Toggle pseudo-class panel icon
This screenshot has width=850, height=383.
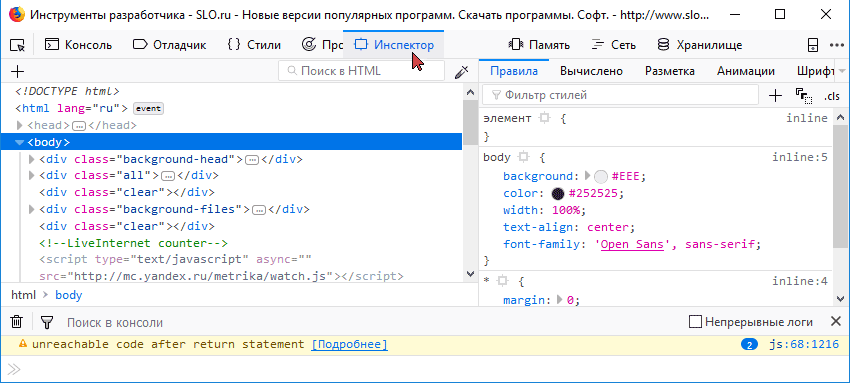coord(804,96)
